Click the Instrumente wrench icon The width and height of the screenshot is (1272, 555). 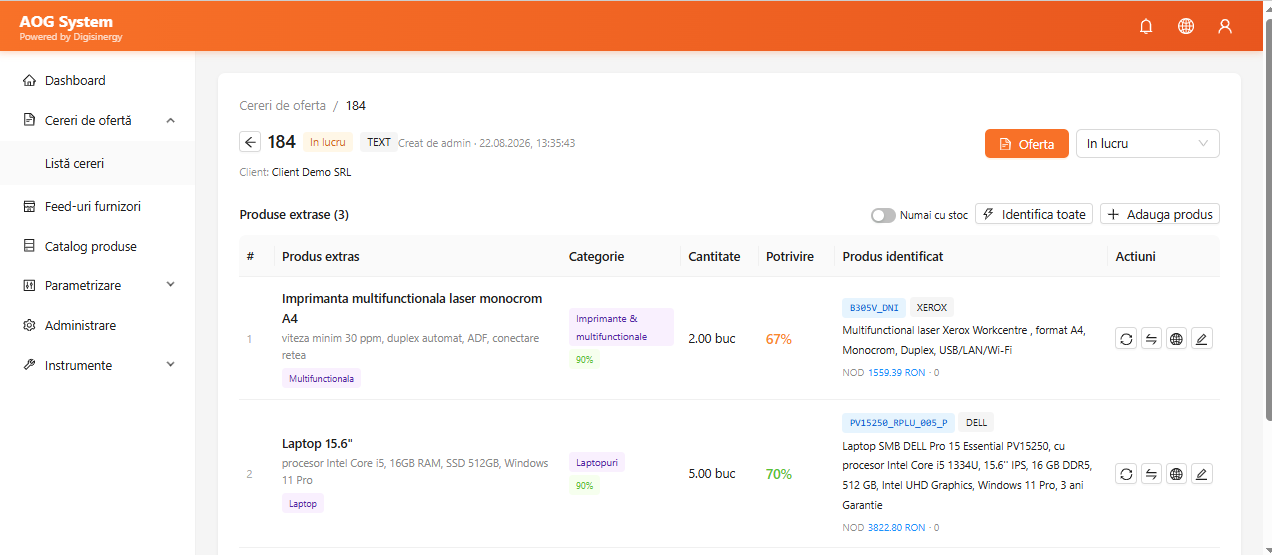click(x=29, y=365)
